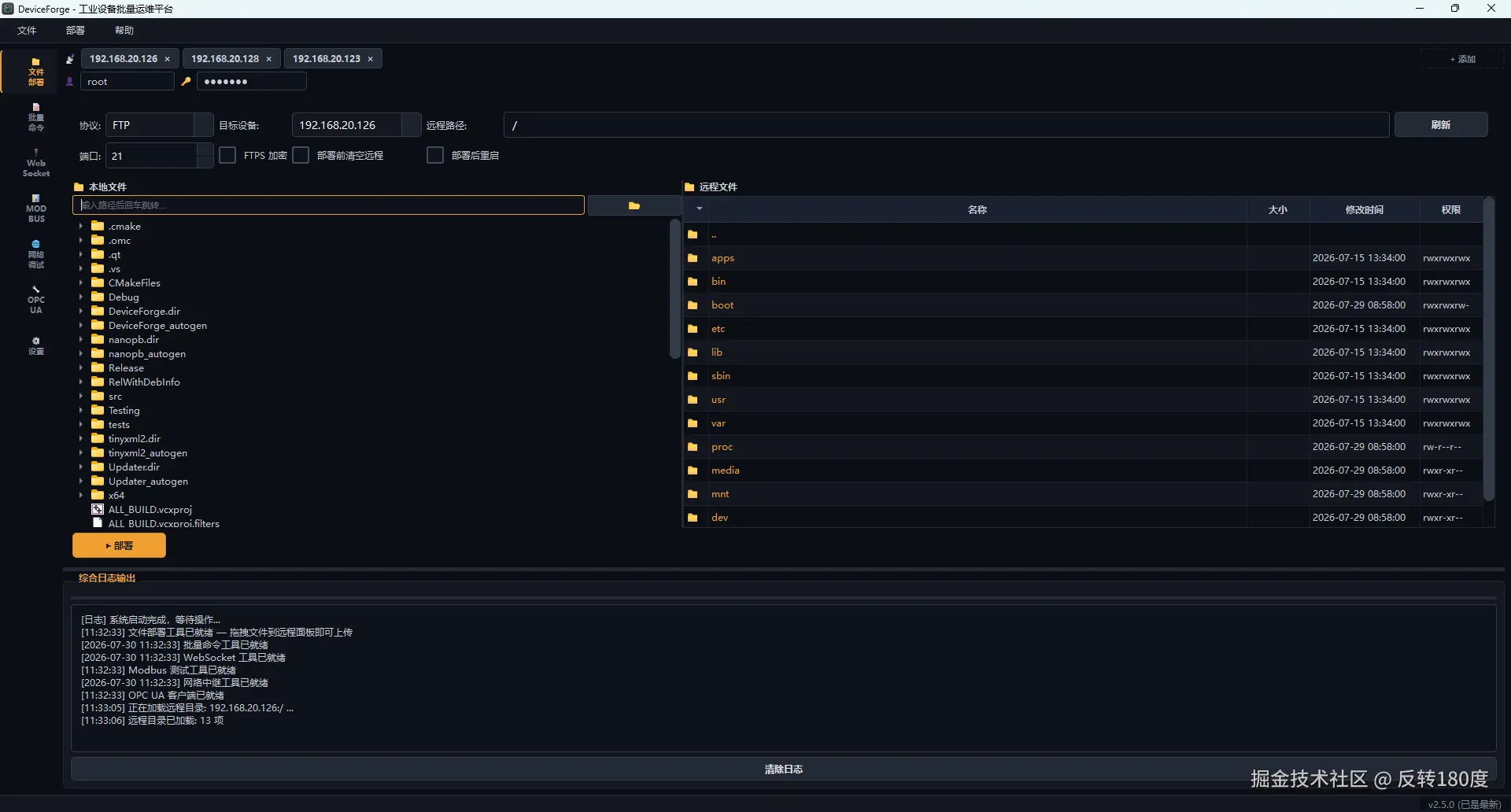Open the 批量命令 sidebar tool
This screenshot has width=1511, height=812.
click(35, 117)
